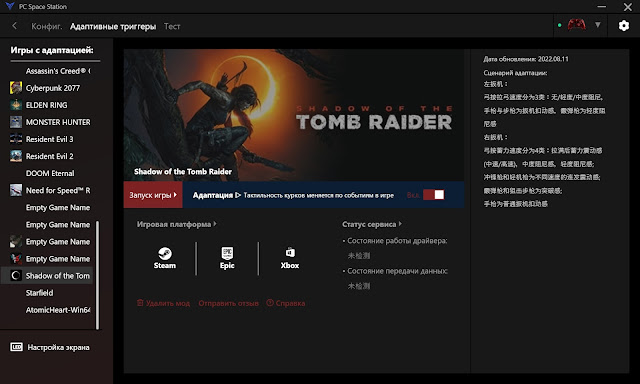
Task: Expand the Игровая платформа section arrow
Action: [215, 224]
